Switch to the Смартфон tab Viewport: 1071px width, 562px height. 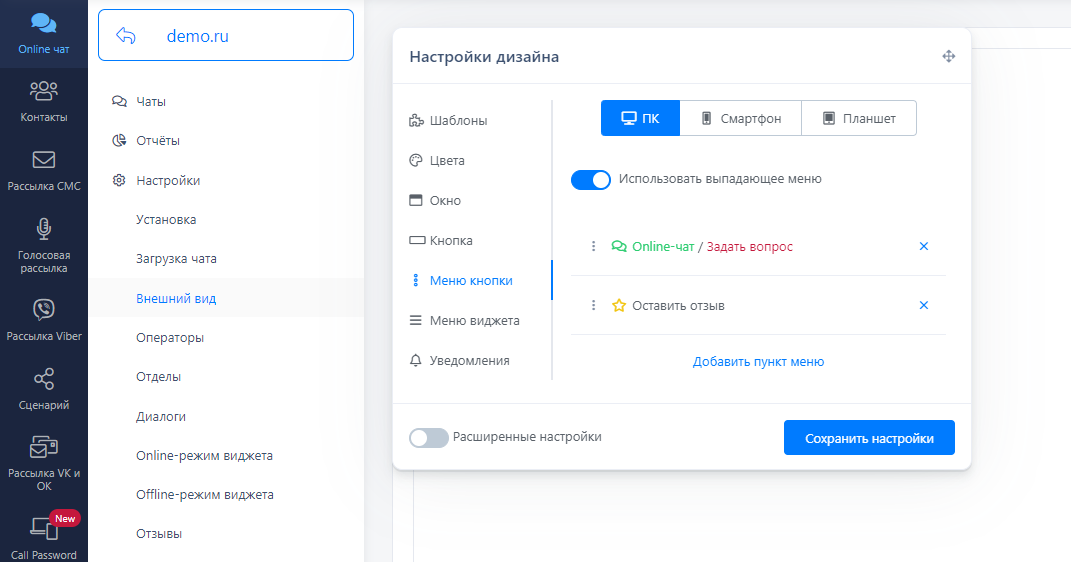740,118
